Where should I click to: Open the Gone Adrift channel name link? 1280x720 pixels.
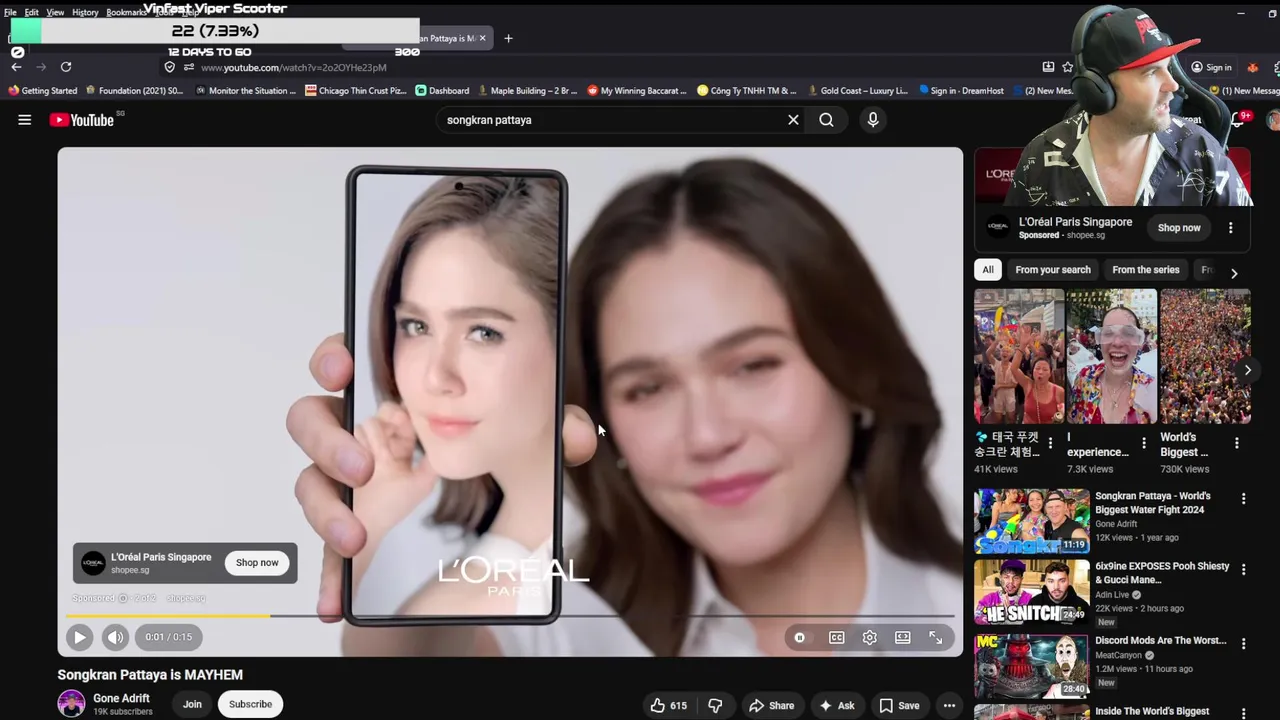[x=121, y=698]
